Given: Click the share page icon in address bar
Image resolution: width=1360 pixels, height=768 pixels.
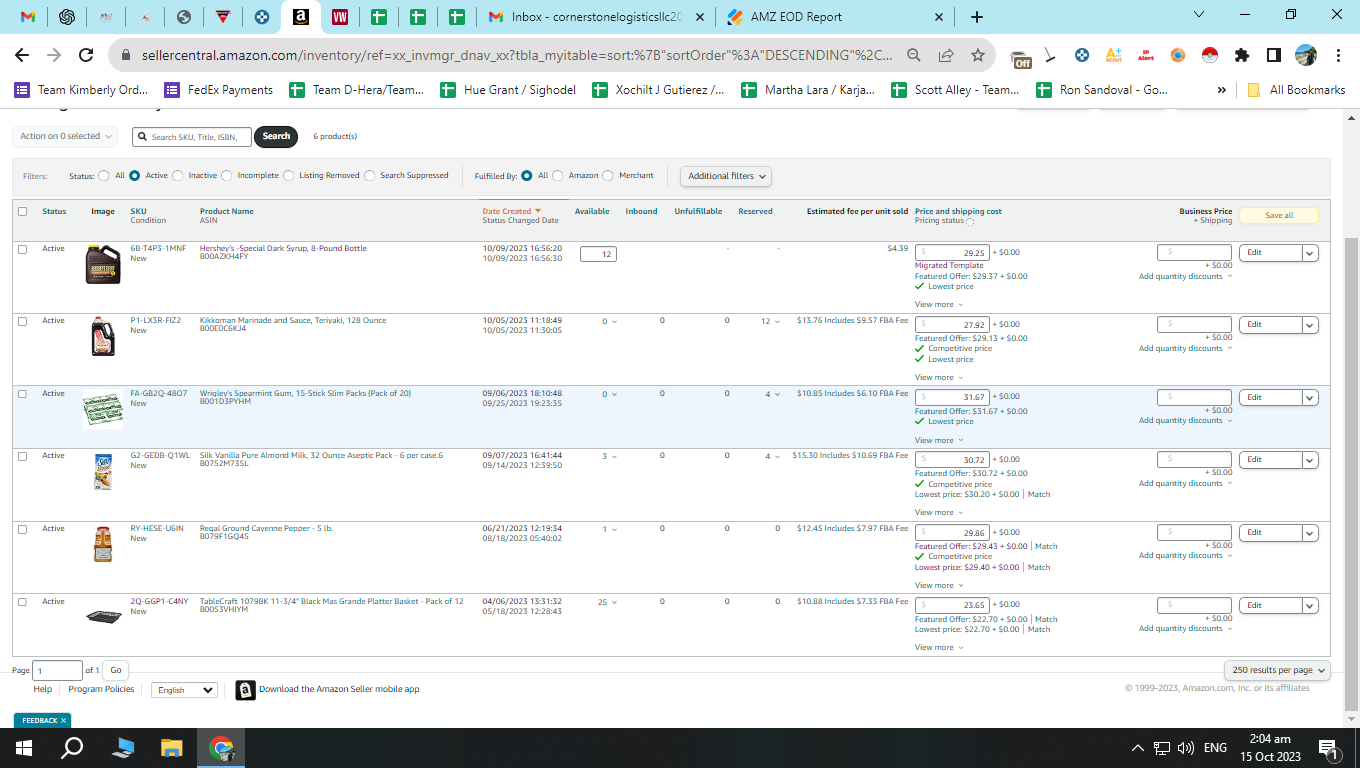Looking at the screenshot, I should pos(946,55).
